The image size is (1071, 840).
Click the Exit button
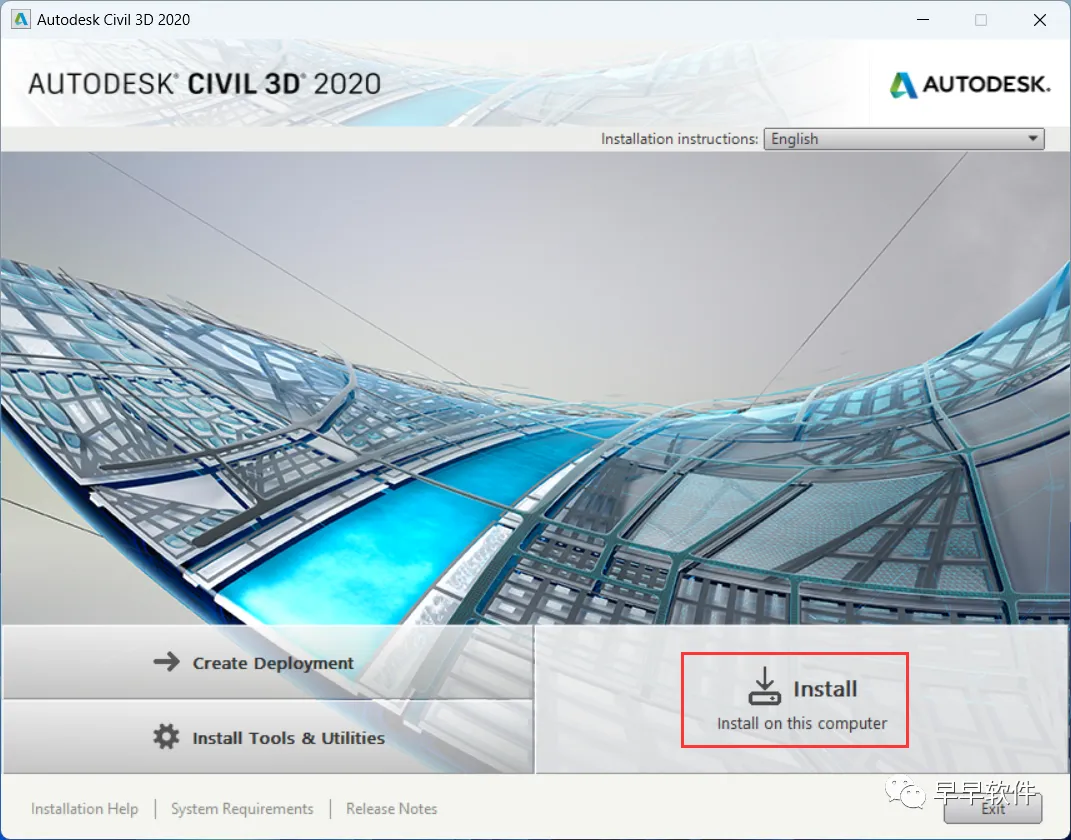click(x=992, y=809)
